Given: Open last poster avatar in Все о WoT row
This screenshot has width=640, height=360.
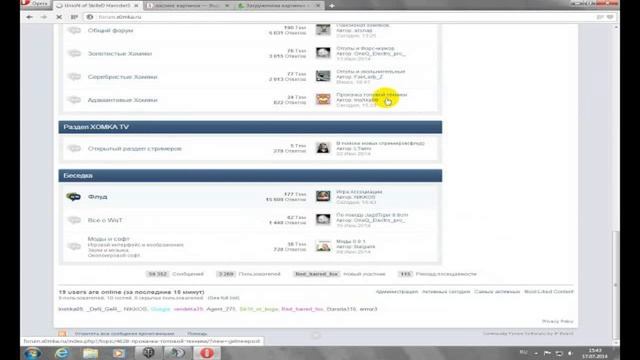Looking at the screenshot, I should pos(323,220).
